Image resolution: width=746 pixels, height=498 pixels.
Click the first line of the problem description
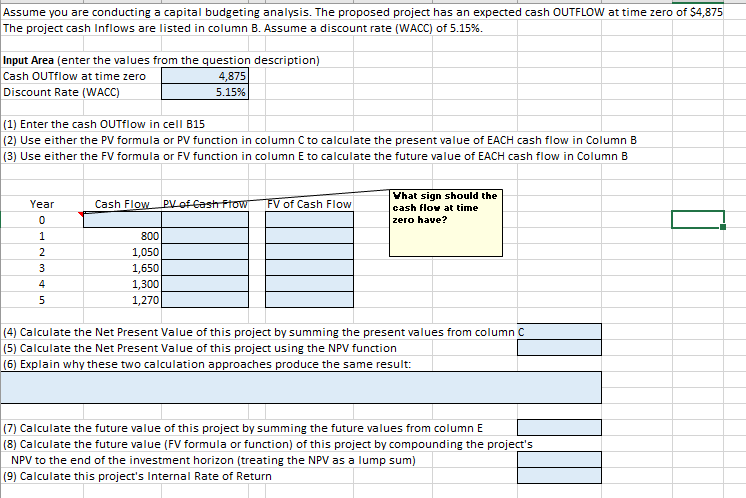(363, 12)
